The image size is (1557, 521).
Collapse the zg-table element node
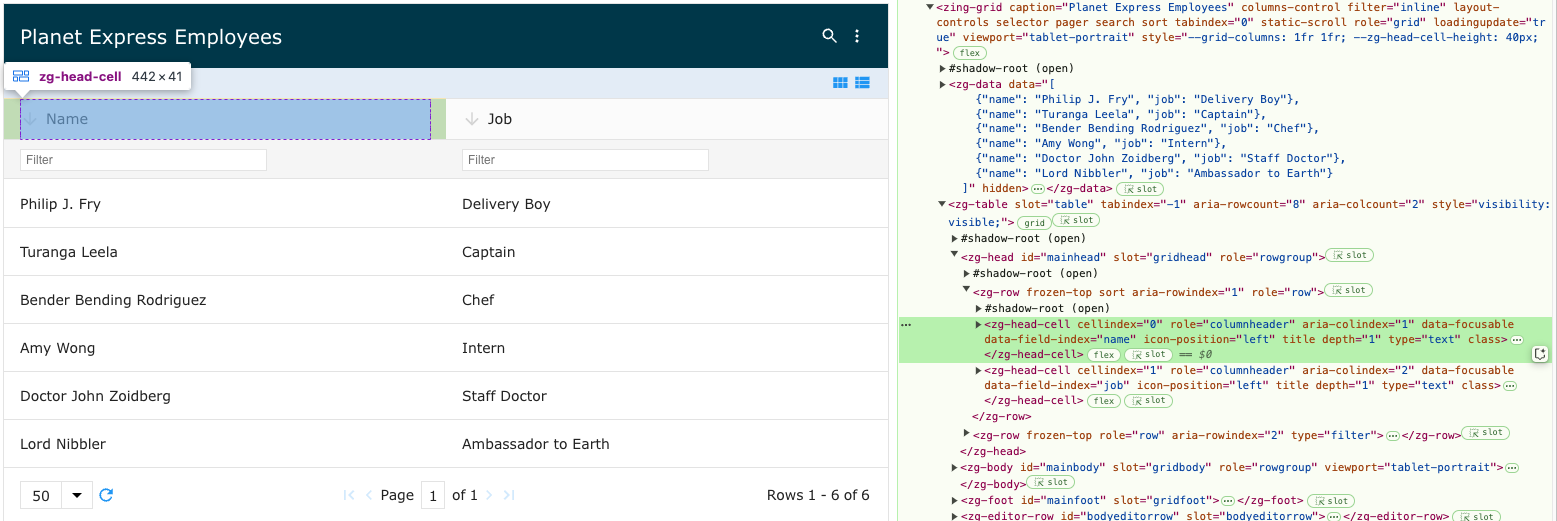pos(942,205)
